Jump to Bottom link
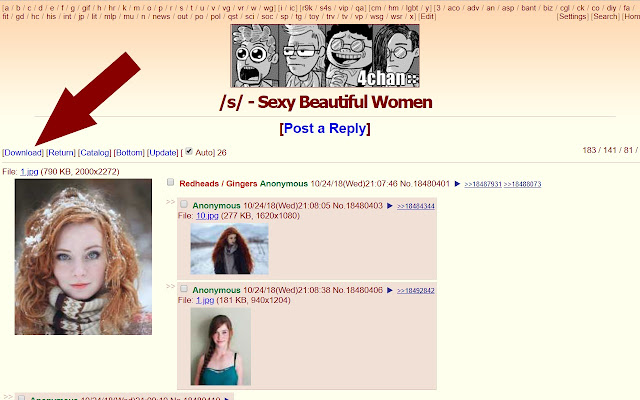Image resolution: width=640 pixels, height=400 pixels. (129, 153)
